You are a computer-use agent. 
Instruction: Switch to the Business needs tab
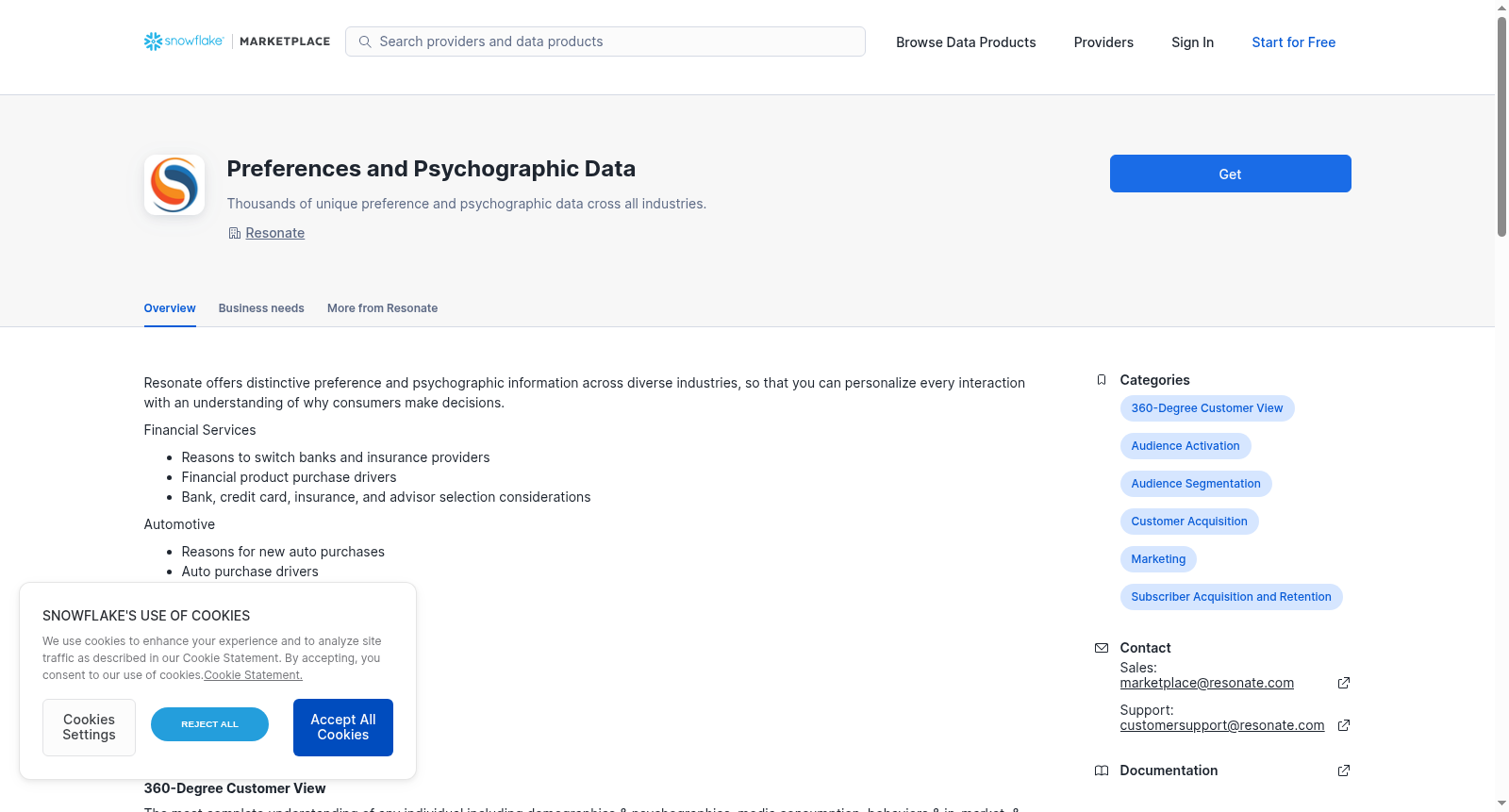click(261, 308)
